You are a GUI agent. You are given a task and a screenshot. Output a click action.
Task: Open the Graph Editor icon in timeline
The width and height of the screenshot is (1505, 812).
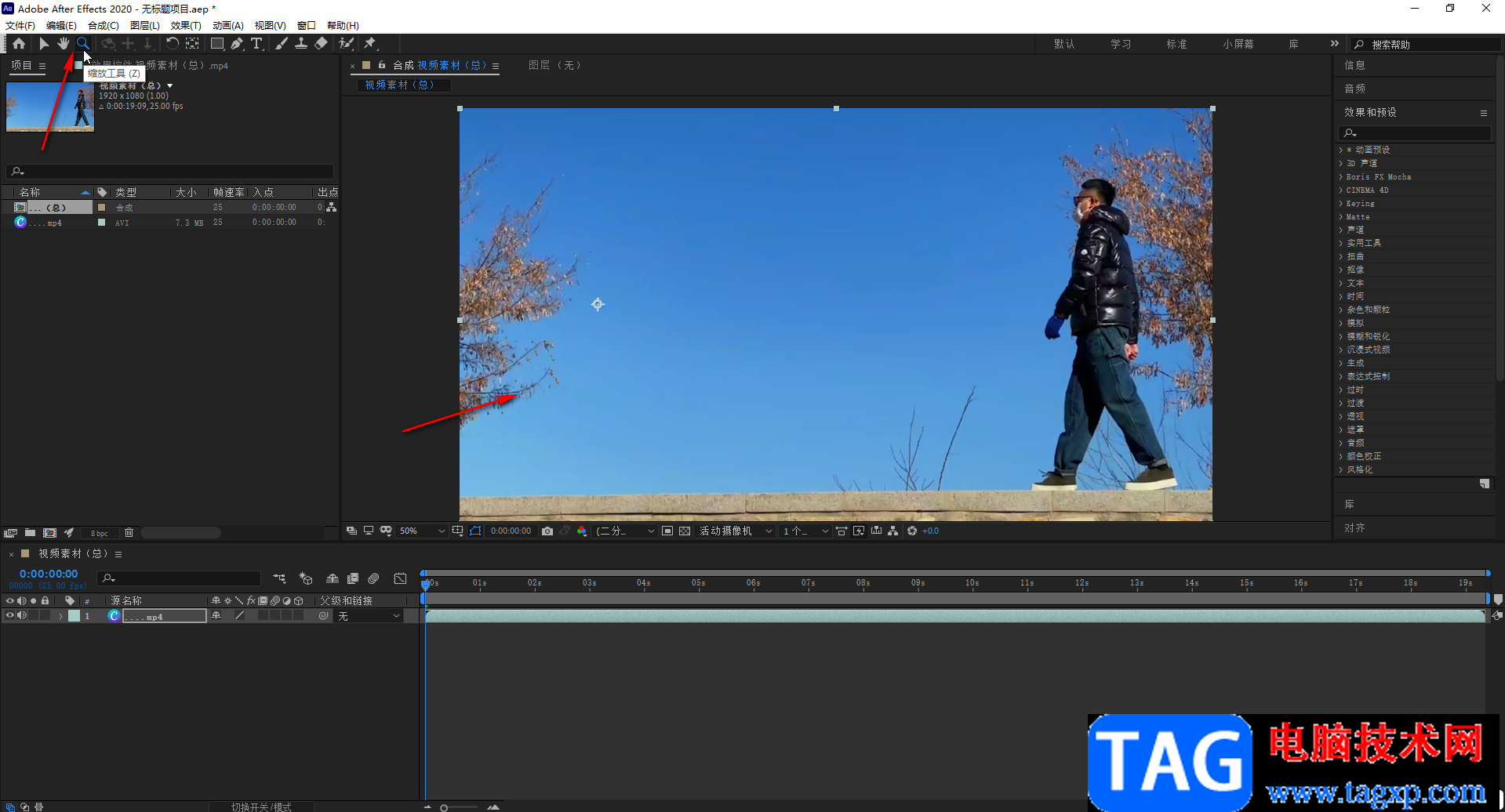click(x=400, y=578)
